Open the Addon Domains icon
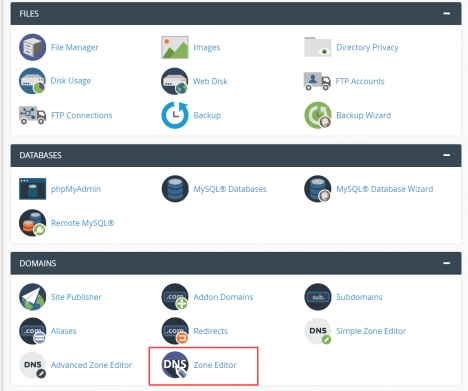 (x=175, y=297)
